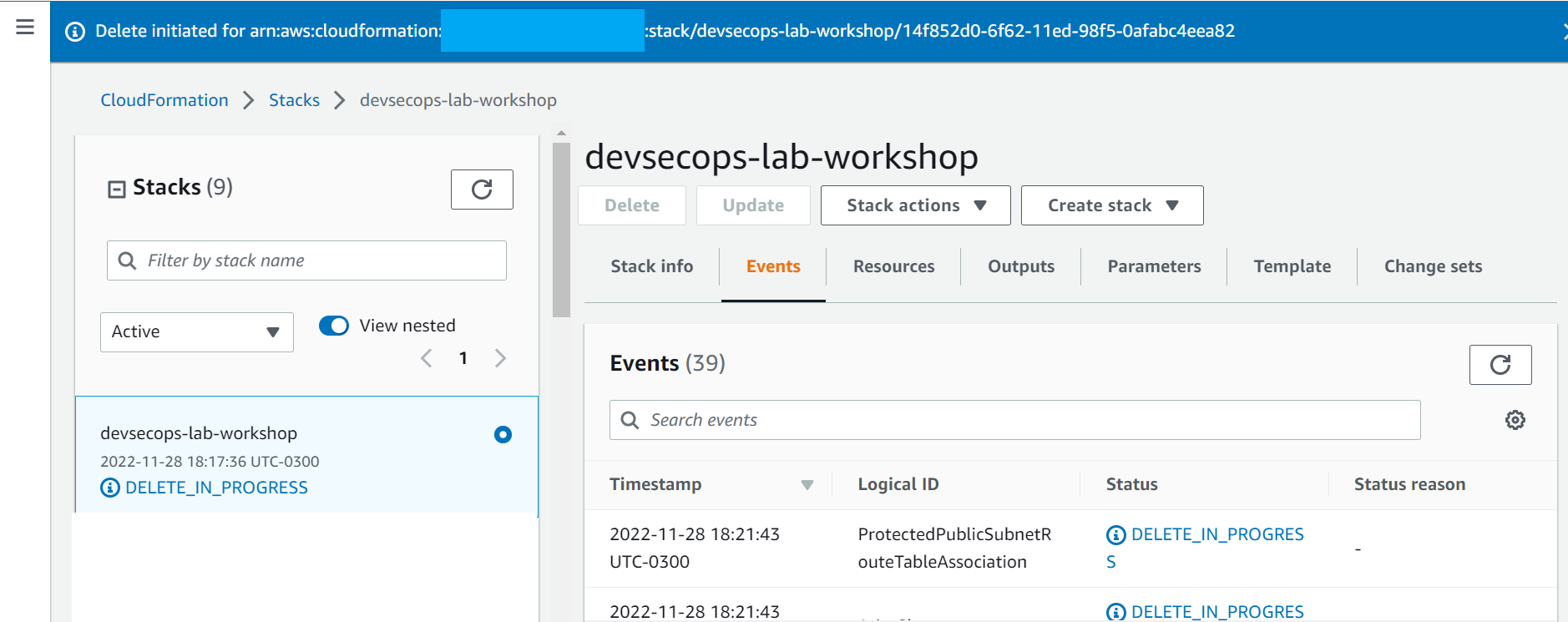Collapse the Stacks panel
Screen dimensions: 1568x622
(117, 189)
